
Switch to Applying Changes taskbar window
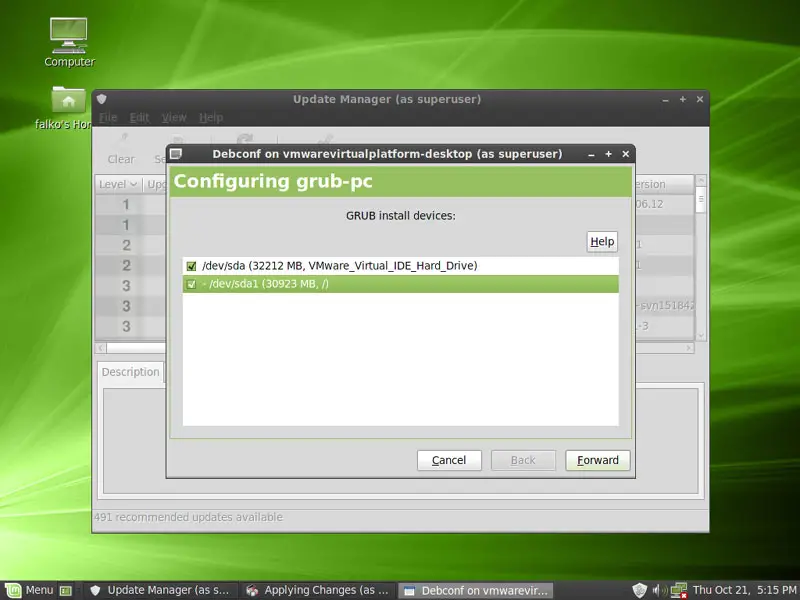point(317,590)
